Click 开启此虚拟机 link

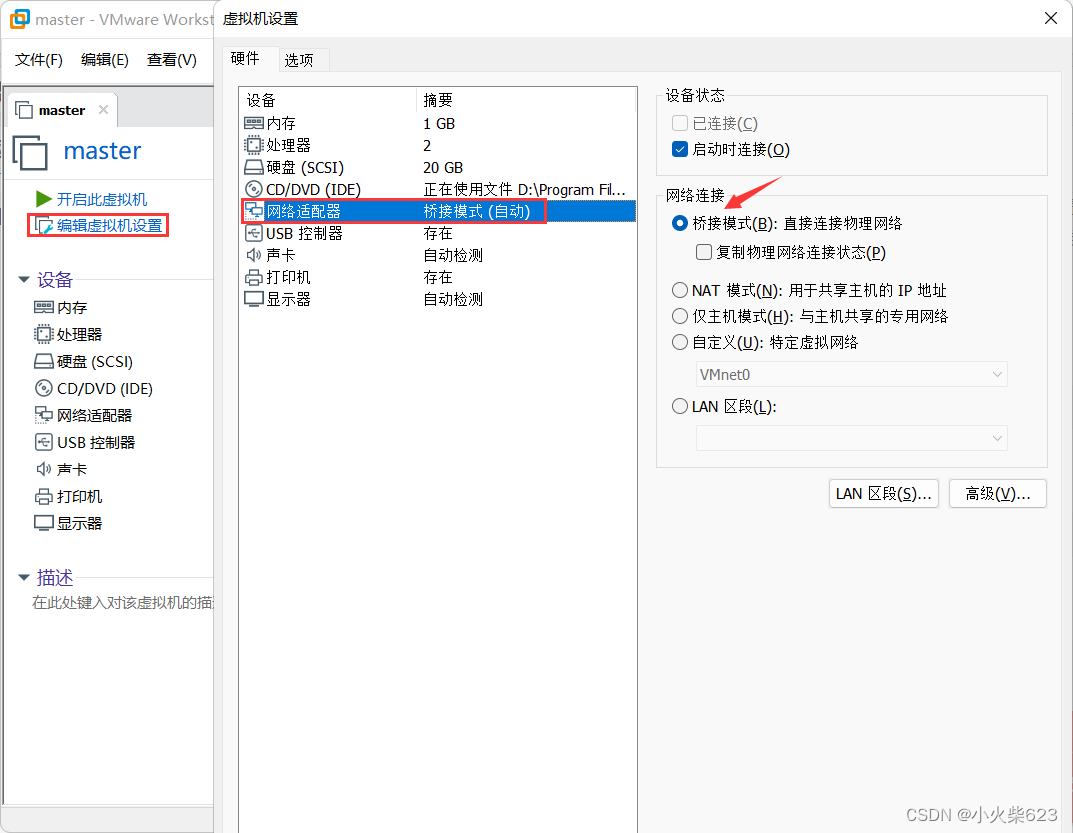[x=102, y=199]
